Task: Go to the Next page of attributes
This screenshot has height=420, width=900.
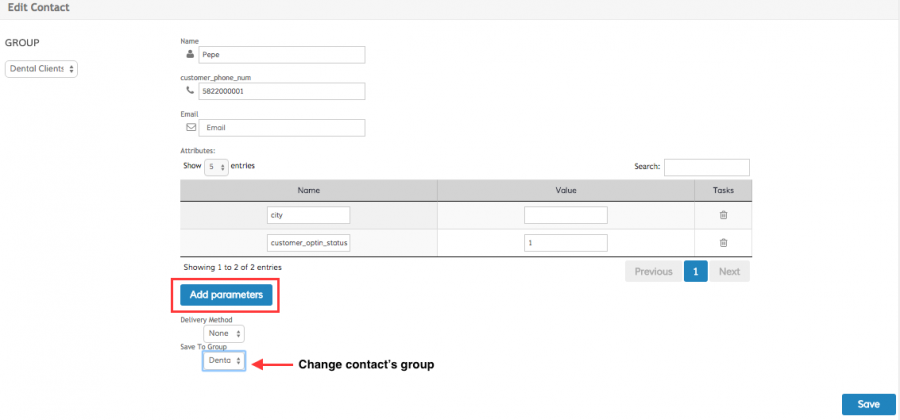Action: (729, 271)
